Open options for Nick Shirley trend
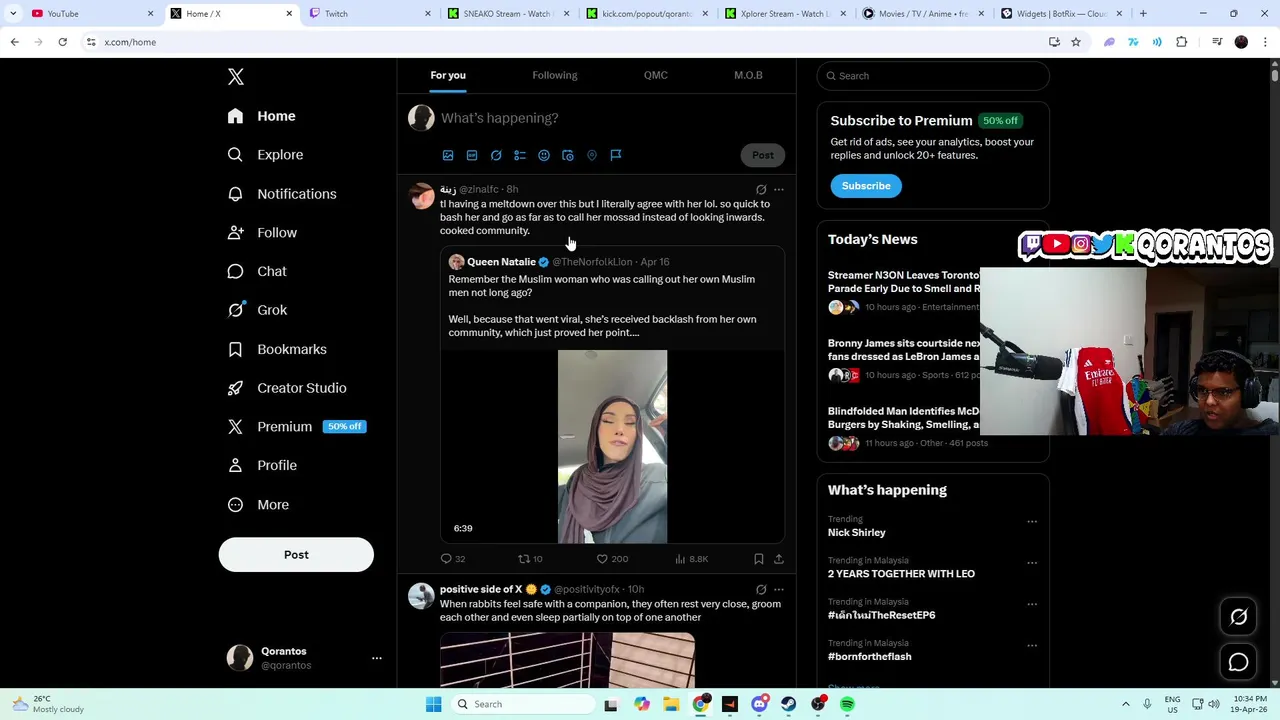Screen dimensions: 1280x720 pyautogui.click(x=1032, y=521)
